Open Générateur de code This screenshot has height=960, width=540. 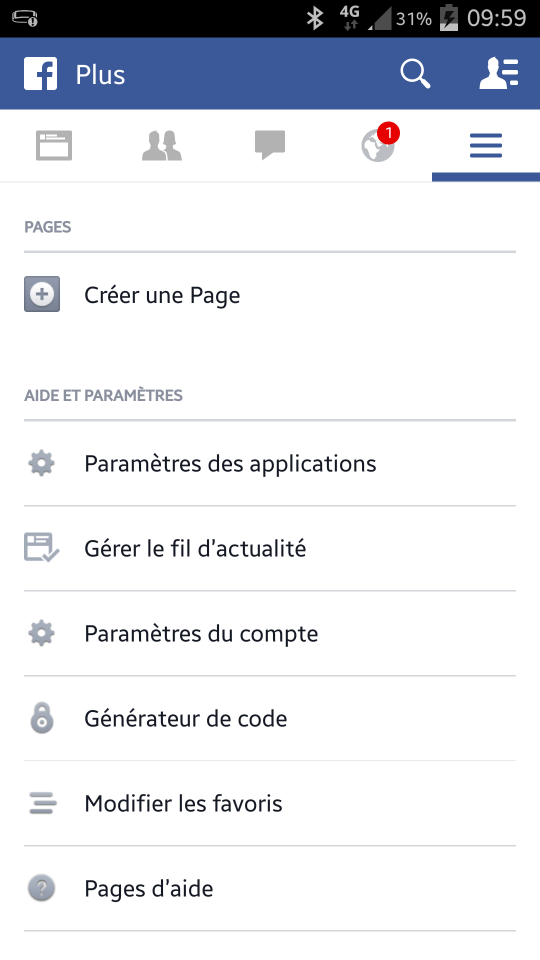[270, 719]
